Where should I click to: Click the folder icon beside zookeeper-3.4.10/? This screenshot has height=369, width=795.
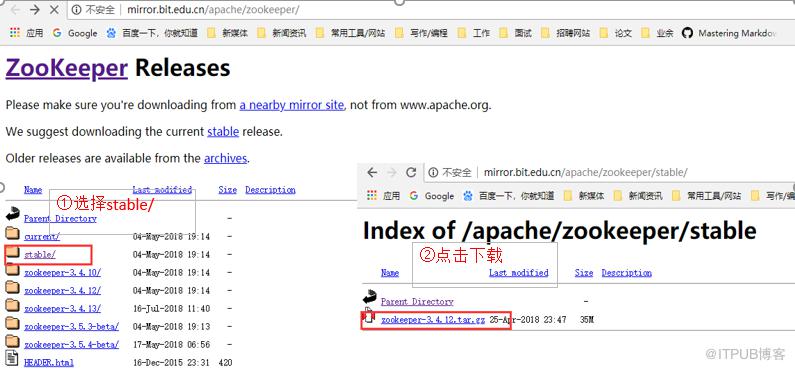[13, 270]
